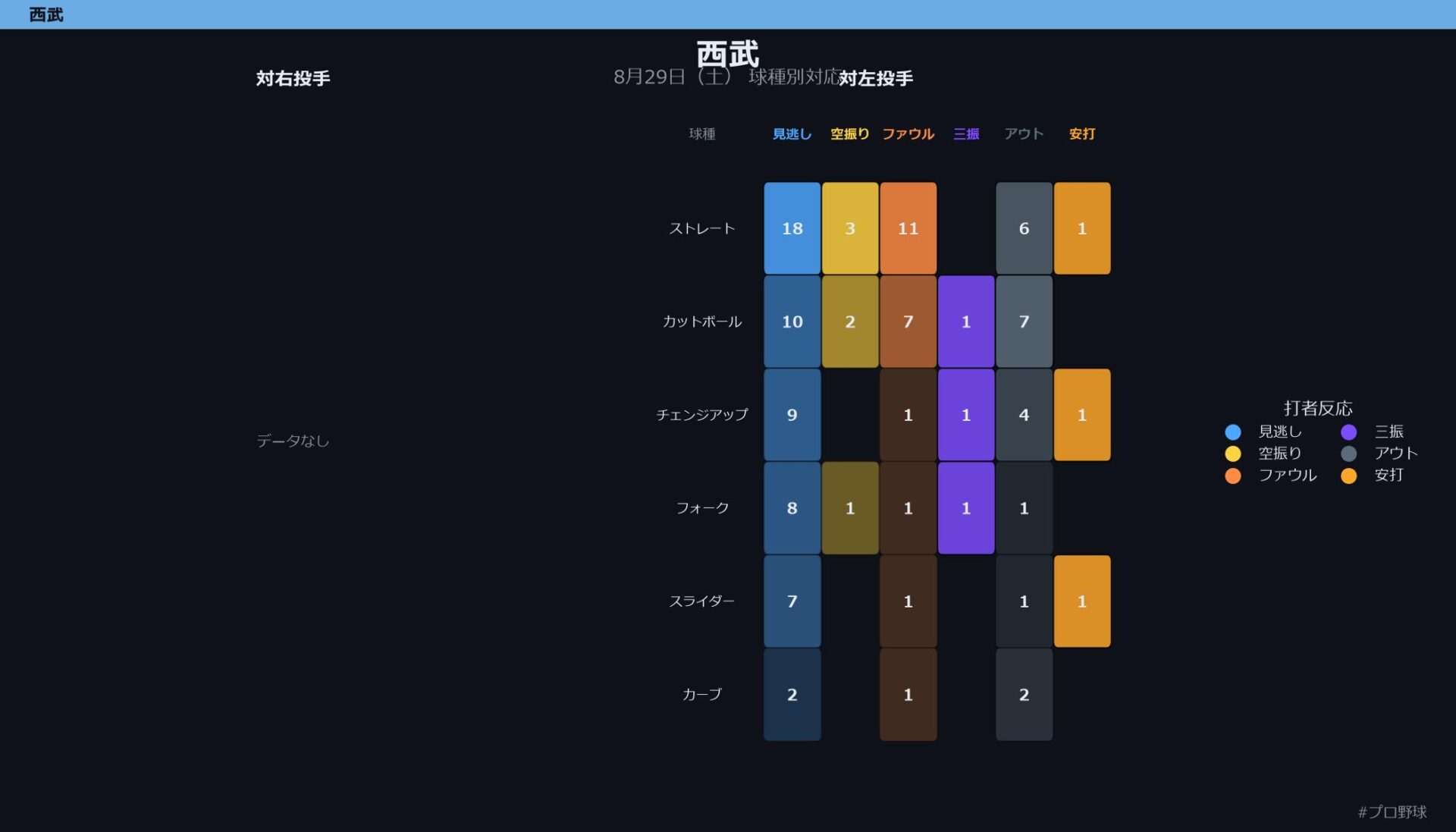Click the フォーク アウト cell
The width and height of the screenshot is (1456, 832).
tap(1024, 508)
